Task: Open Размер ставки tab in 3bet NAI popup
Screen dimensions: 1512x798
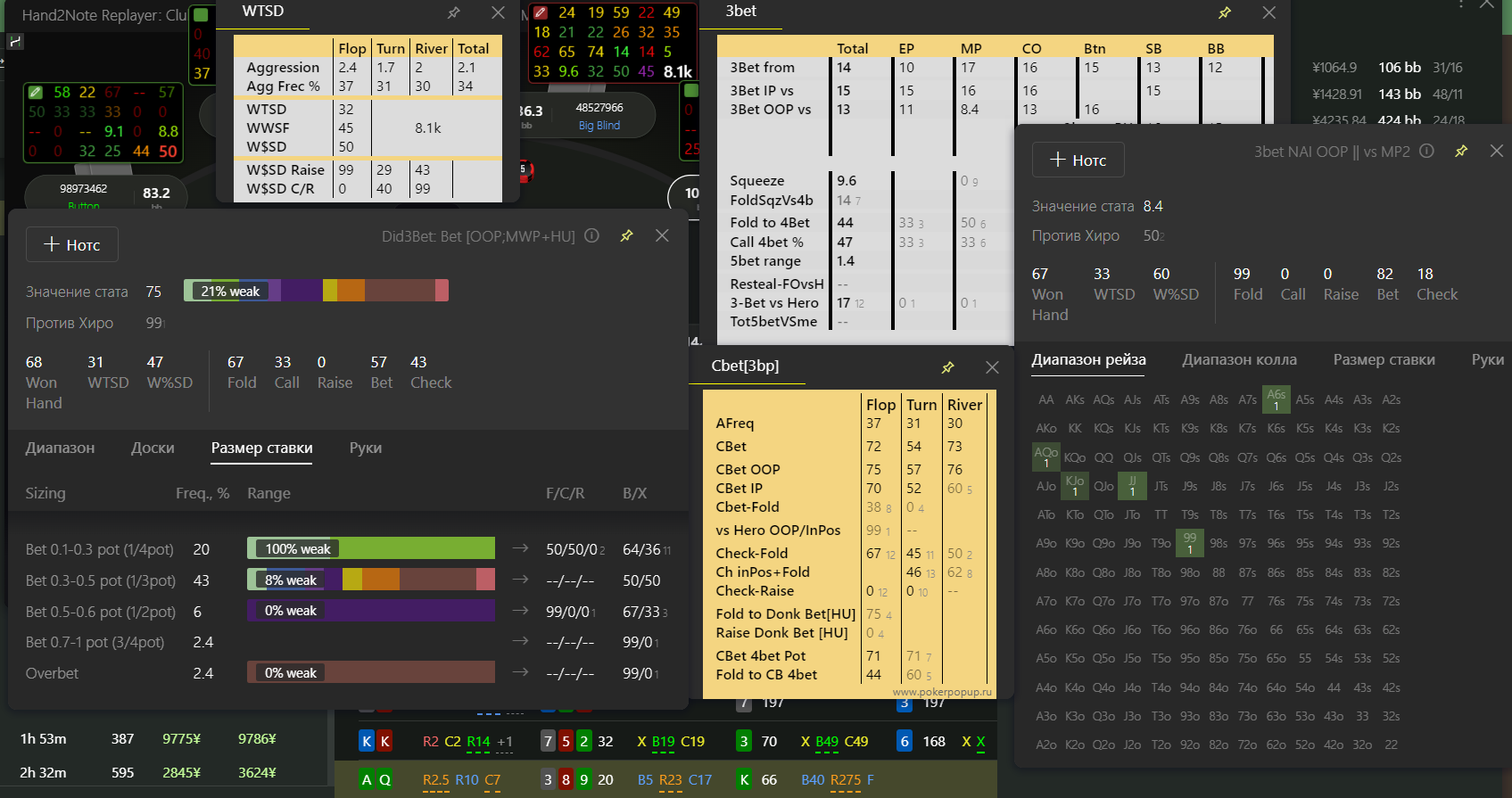Action: 1384,359
